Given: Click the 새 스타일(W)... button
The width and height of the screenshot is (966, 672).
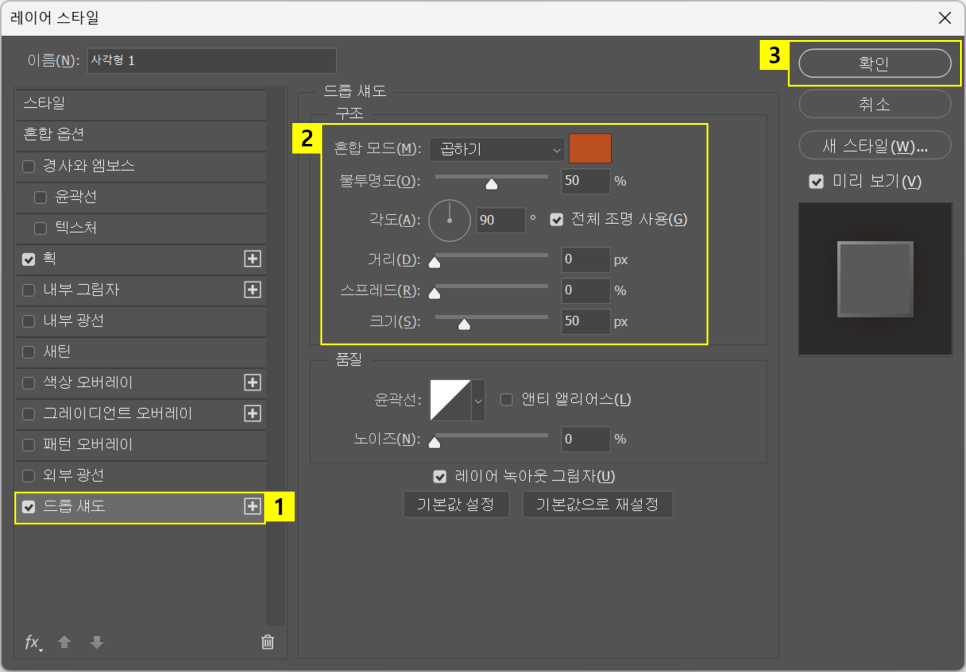Looking at the screenshot, I should [875, 146].
